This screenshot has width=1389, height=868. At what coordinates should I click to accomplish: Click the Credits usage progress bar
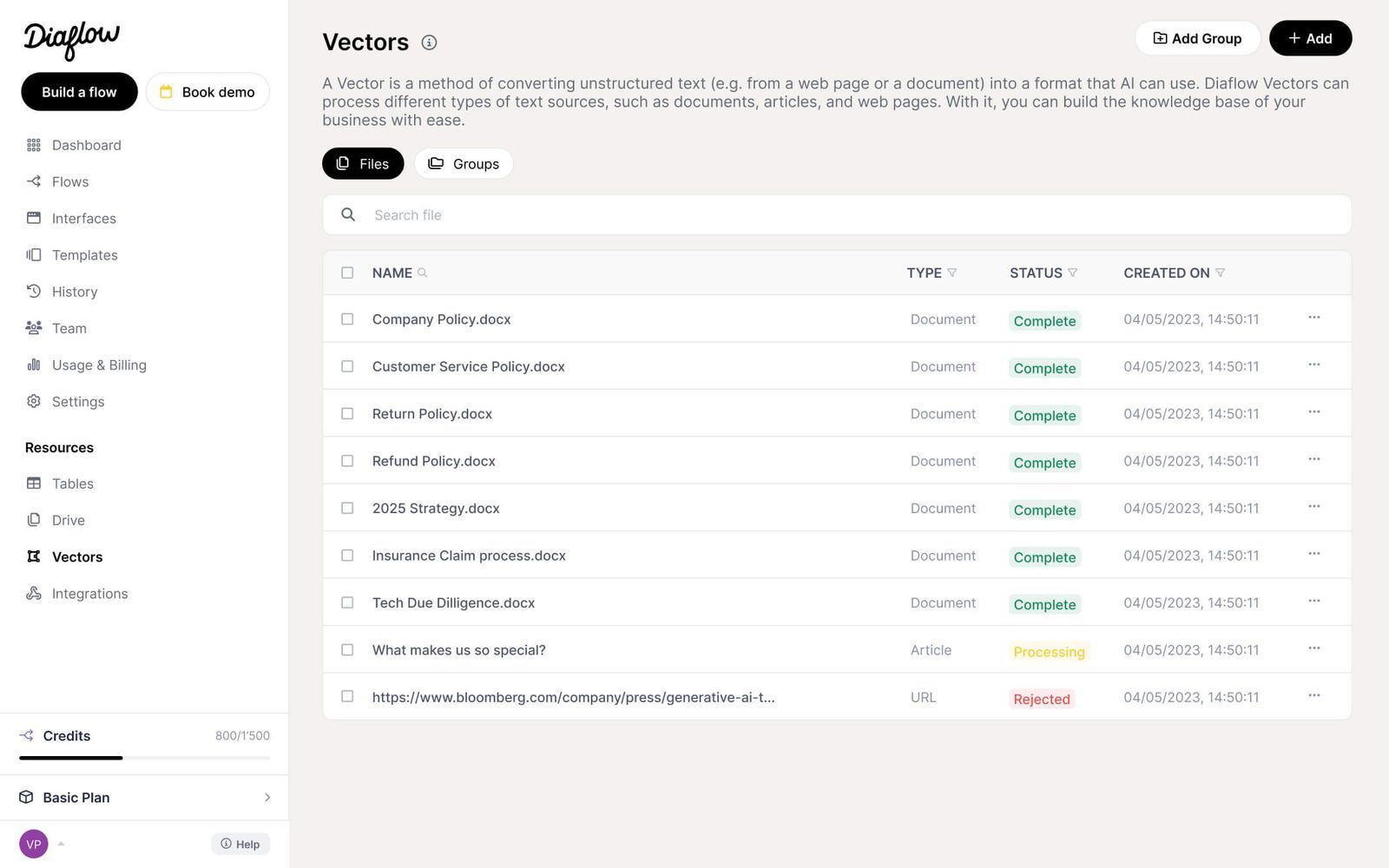point(143,757)
